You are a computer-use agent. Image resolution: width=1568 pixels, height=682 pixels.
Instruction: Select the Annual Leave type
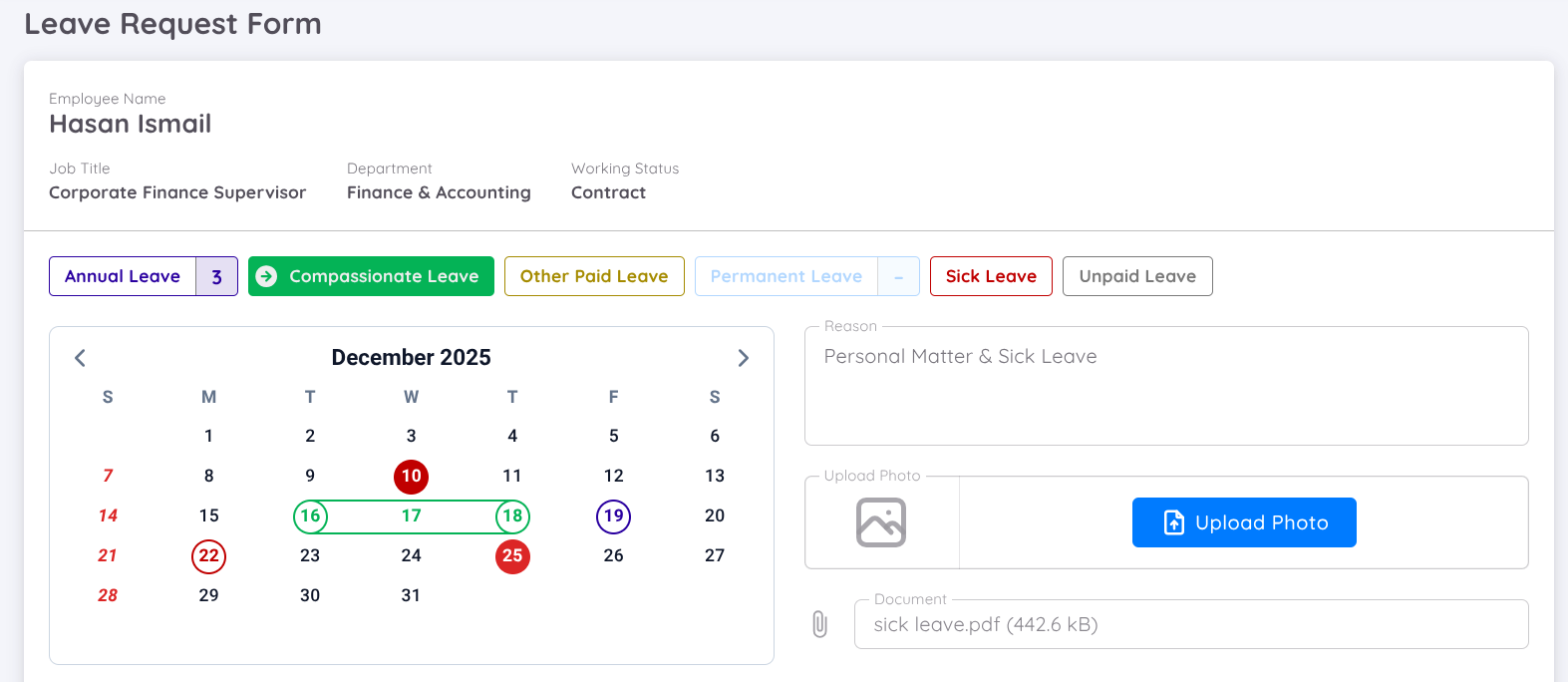[123, 276]
